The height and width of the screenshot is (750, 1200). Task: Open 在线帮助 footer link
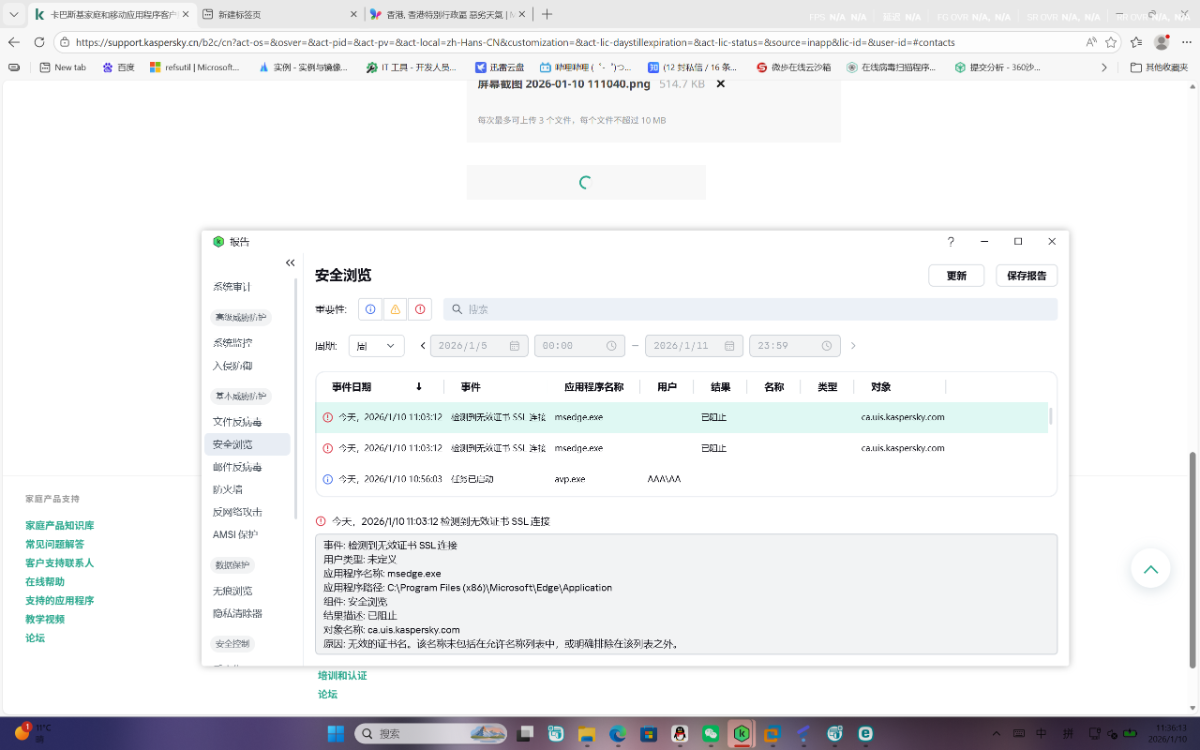tap(45, 582)
